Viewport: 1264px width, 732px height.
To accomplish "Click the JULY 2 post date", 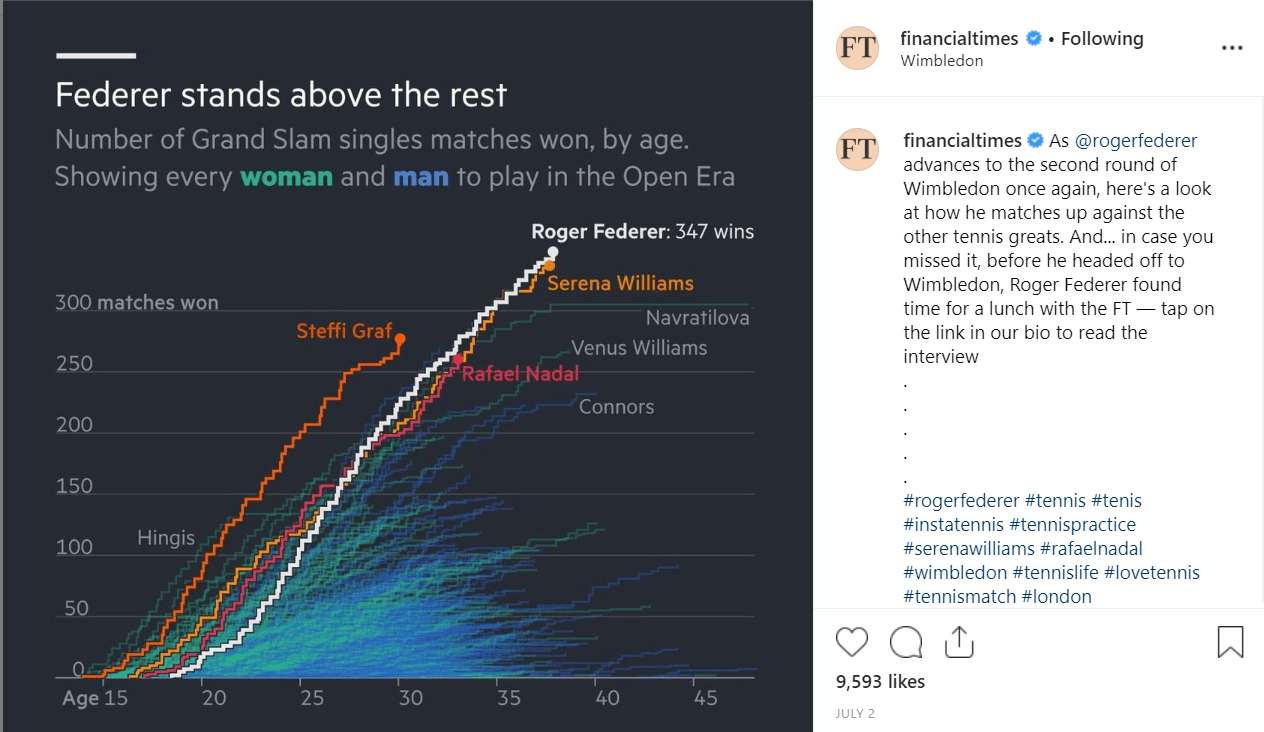I will tap(855, 714).
